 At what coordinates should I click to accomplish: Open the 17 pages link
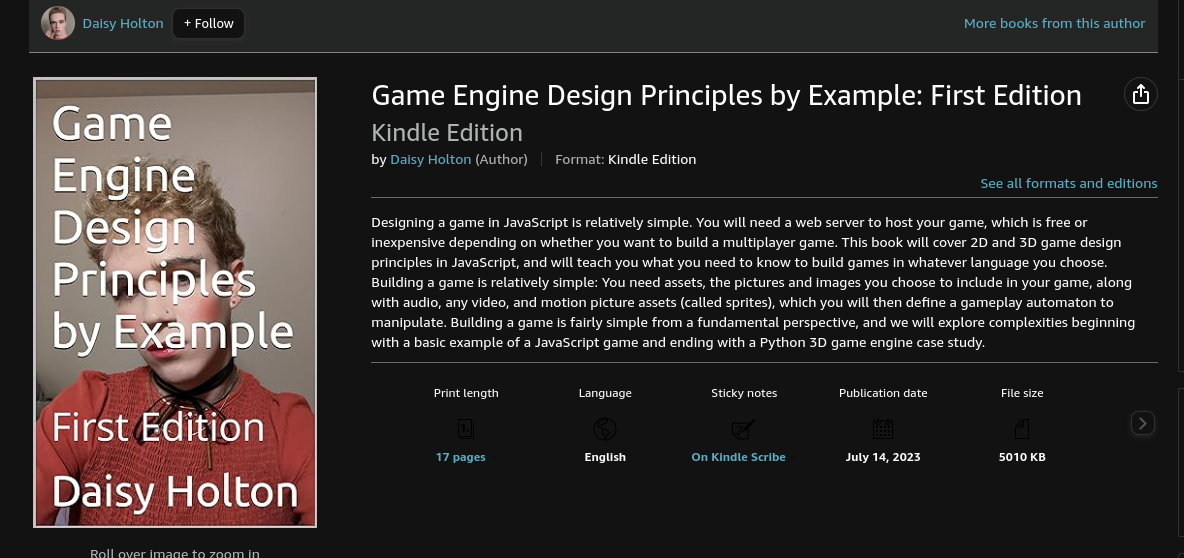point(461,457)
